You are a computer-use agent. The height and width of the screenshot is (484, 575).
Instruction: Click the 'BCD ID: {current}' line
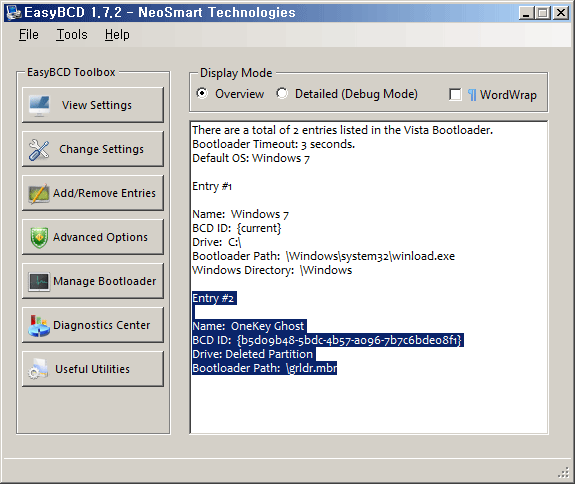237,228
